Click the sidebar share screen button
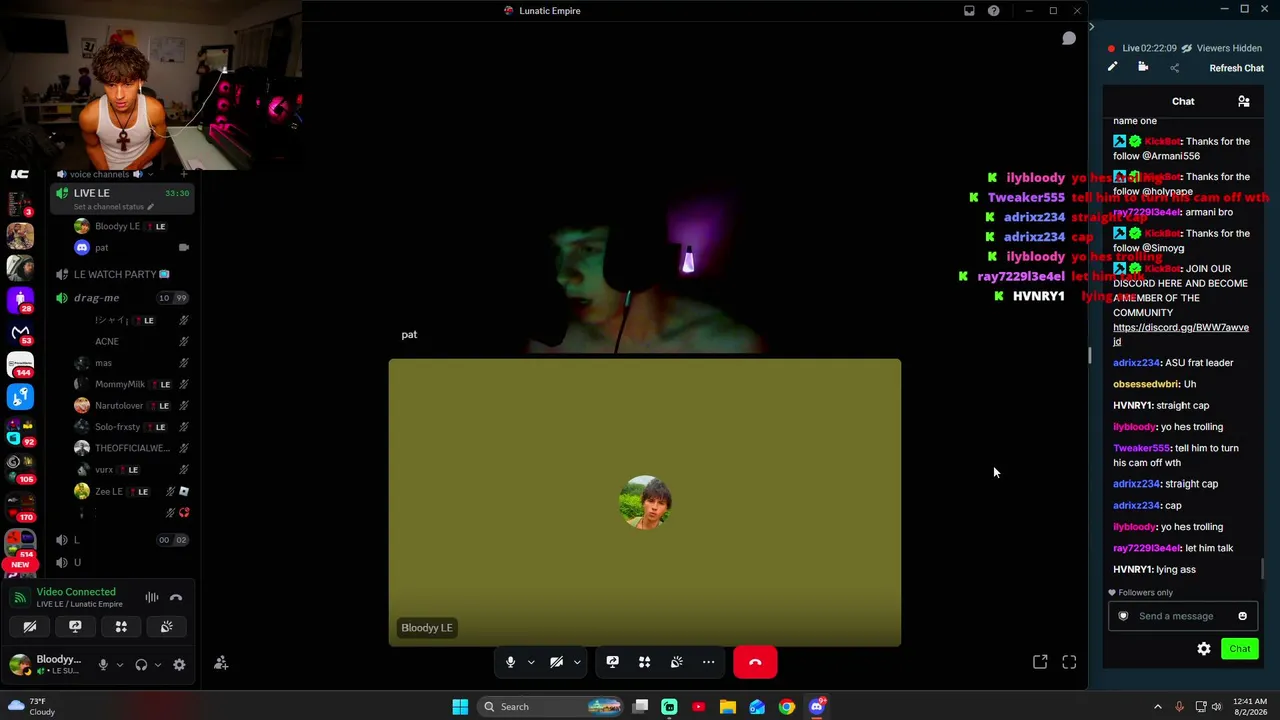Image resolution: width=1280 pixels, height=720 pixels. coord(75,627)
